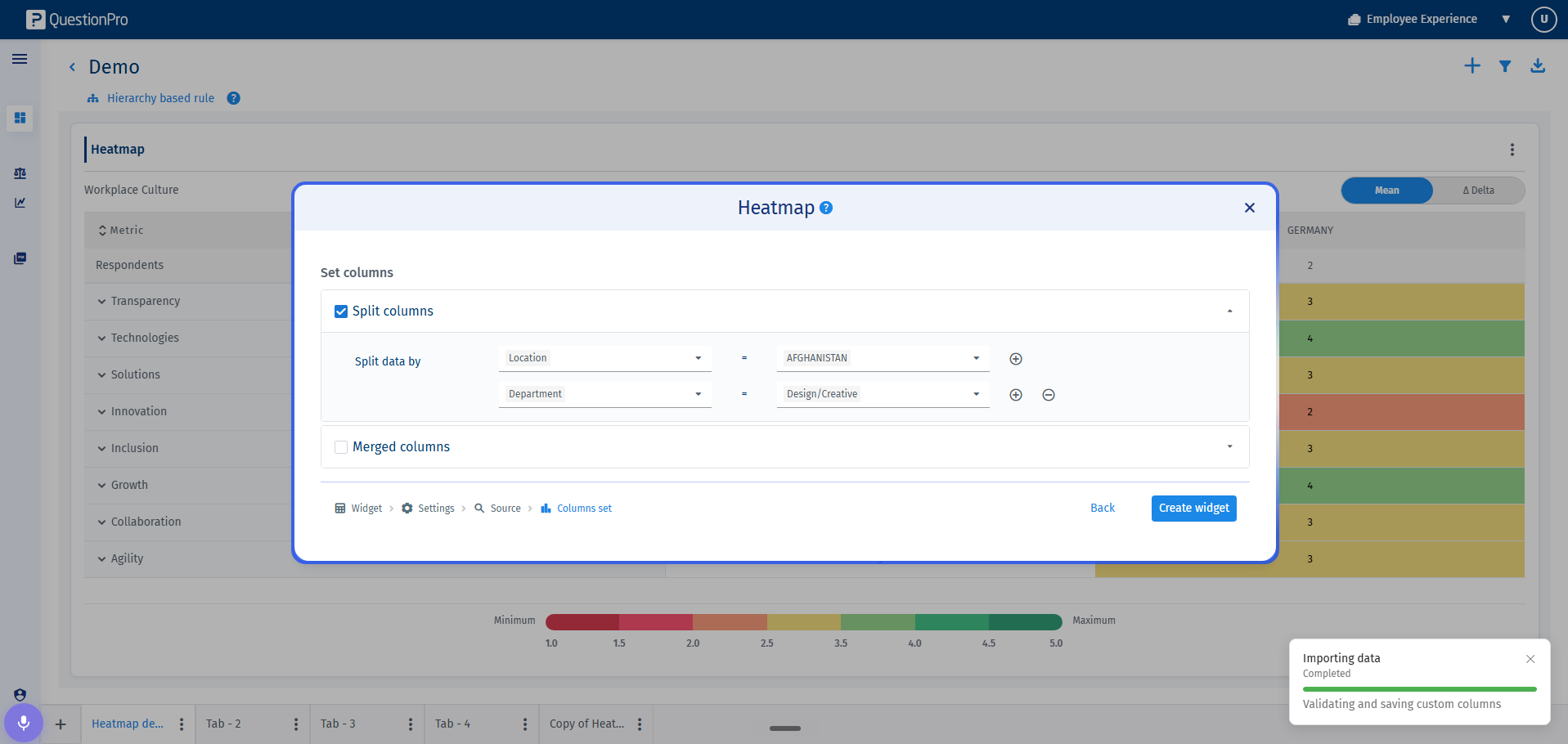Open the analytics chart icon in sidebar
The image size is (1568, 744).
(x=20, y=203)
